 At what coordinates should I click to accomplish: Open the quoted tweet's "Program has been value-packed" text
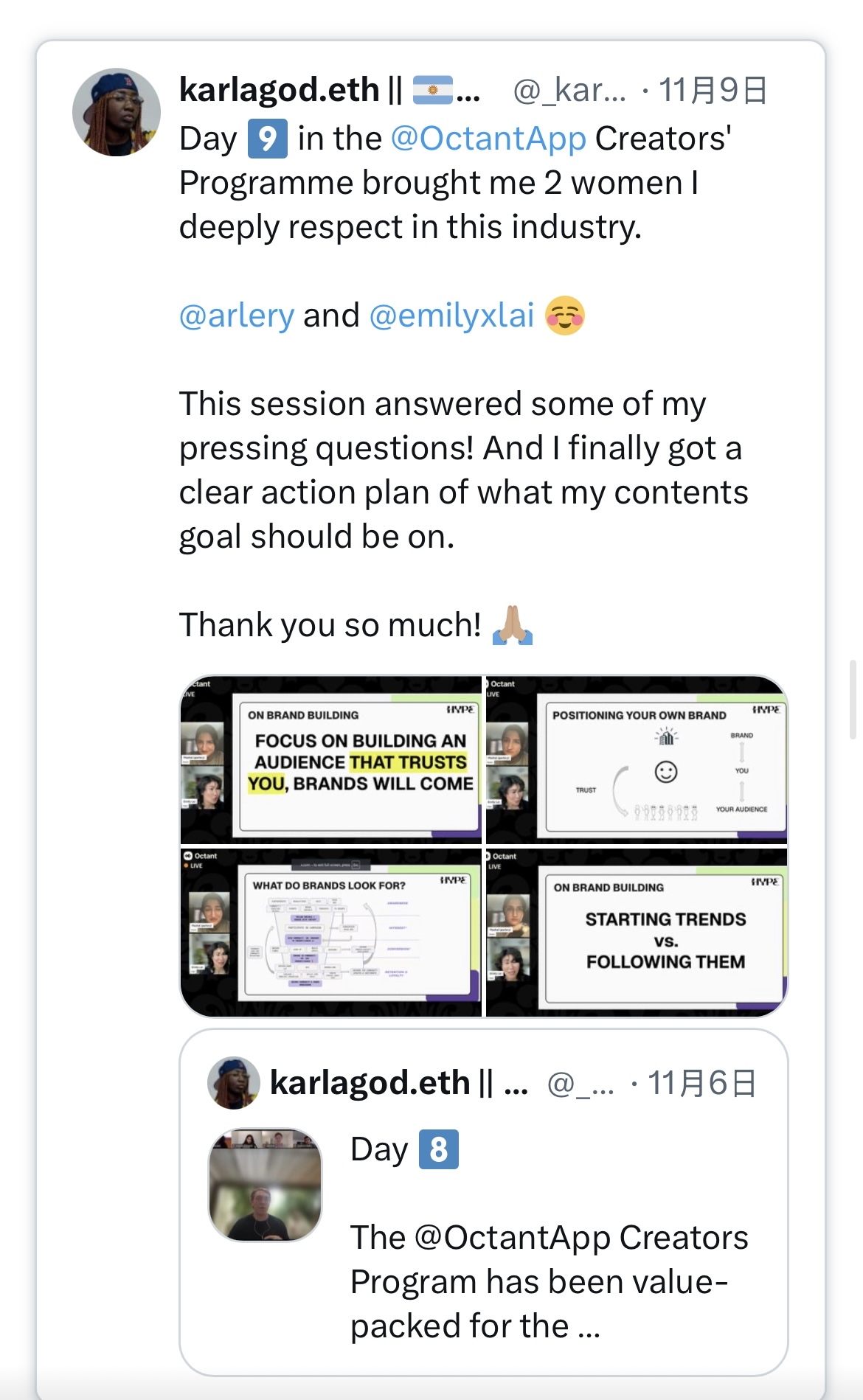point(549,1281)
